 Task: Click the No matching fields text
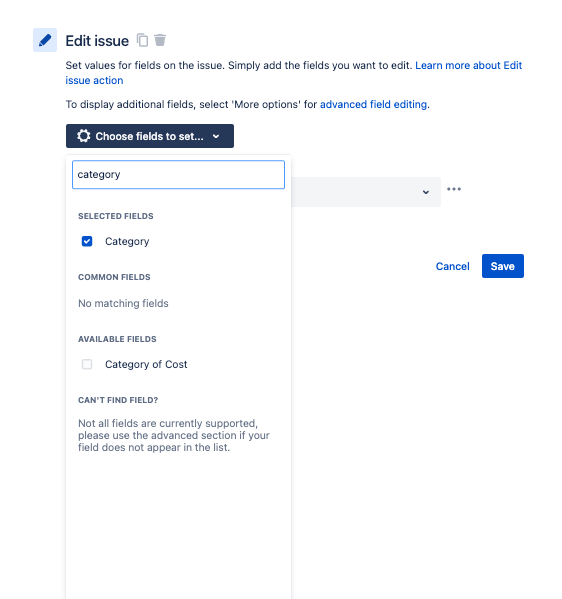[x=123, y=303]
